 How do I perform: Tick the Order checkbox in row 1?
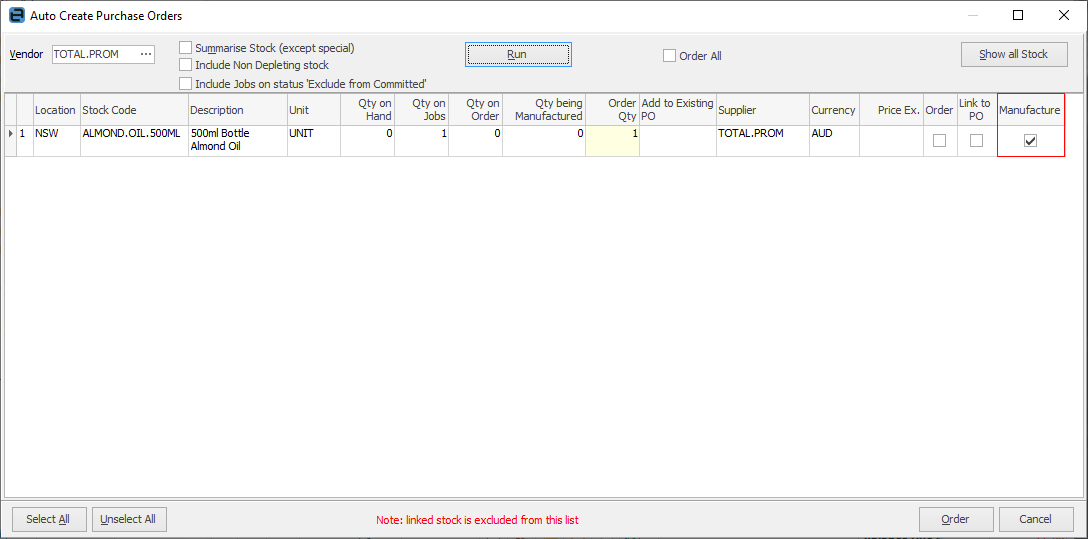click(940, 140)
